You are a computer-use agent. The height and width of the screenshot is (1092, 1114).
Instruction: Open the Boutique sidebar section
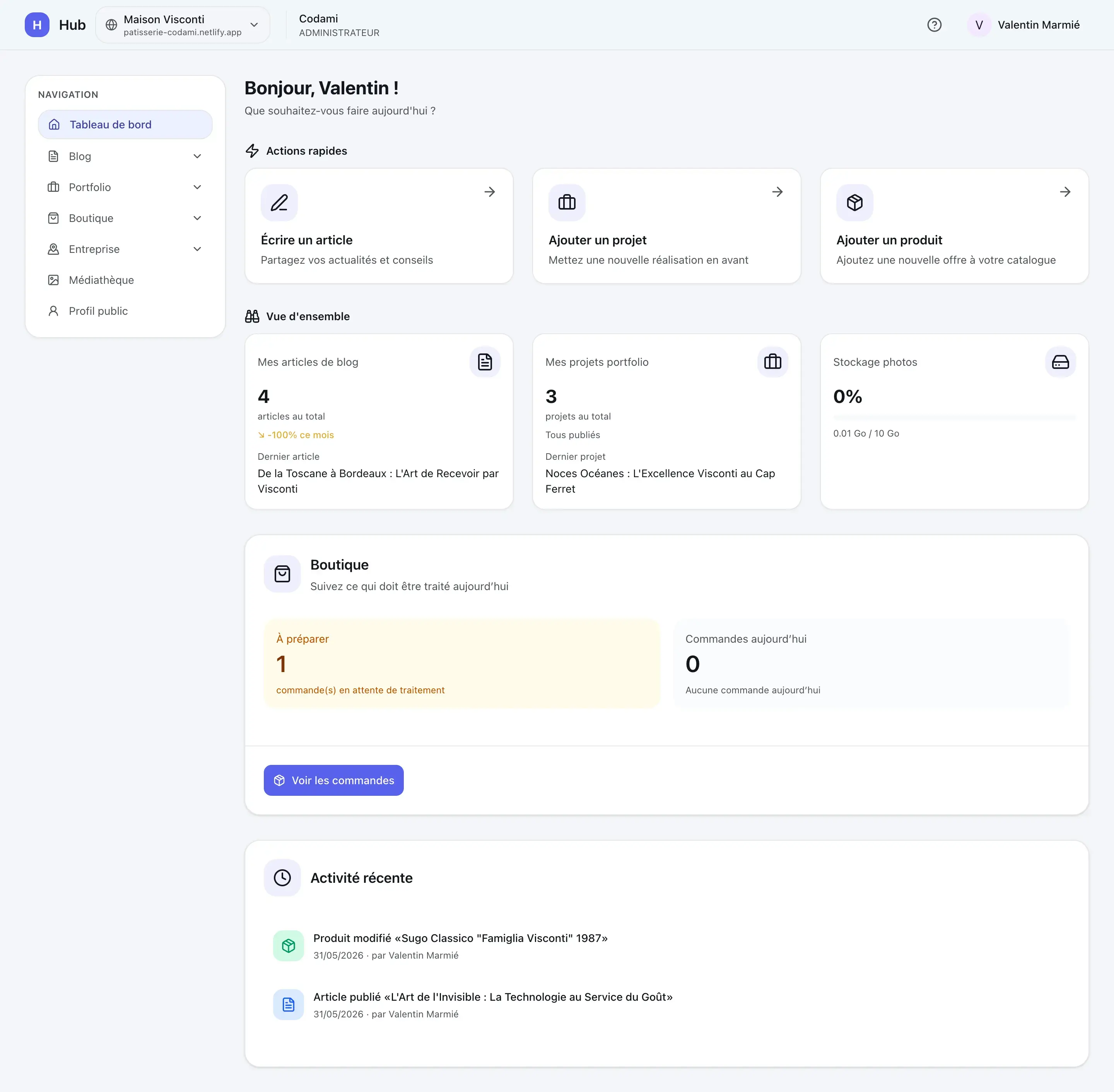tap(125, 218)
